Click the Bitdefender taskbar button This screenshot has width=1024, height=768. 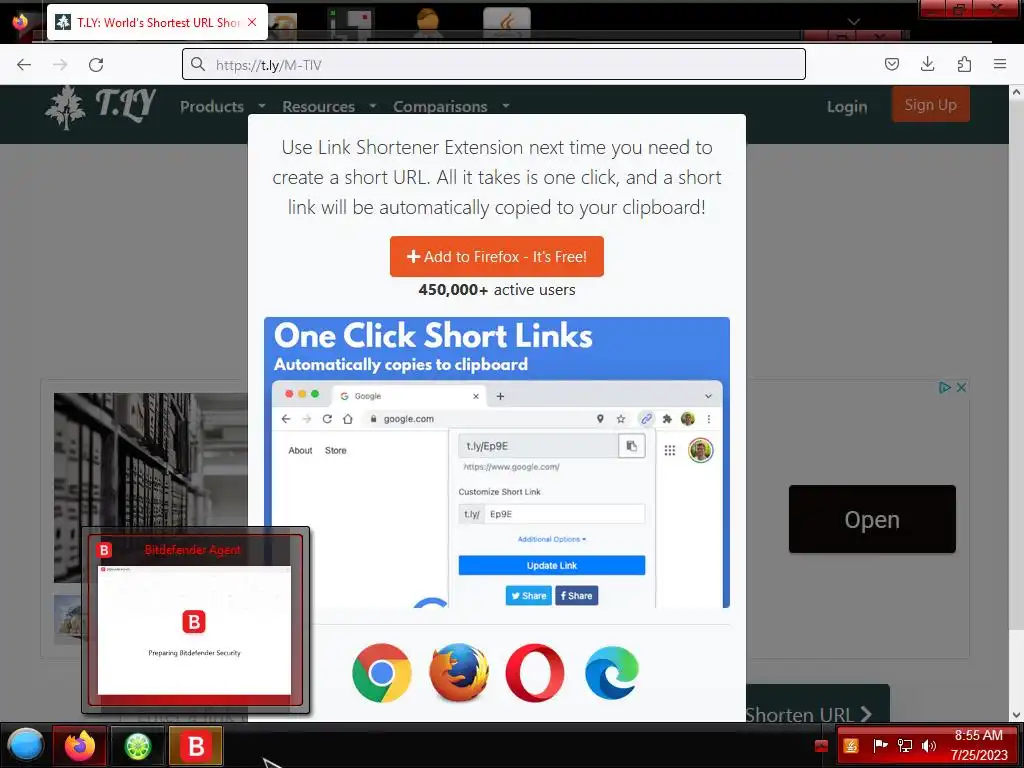coord(196,746)
